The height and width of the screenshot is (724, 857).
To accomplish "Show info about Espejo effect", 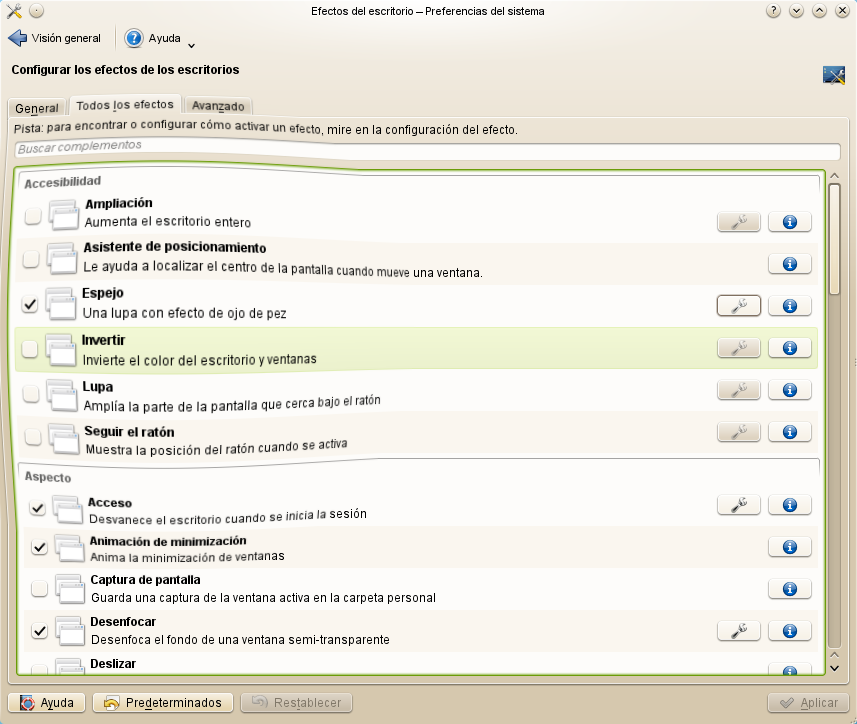I will pyautogui.click(x=789, y=306).
